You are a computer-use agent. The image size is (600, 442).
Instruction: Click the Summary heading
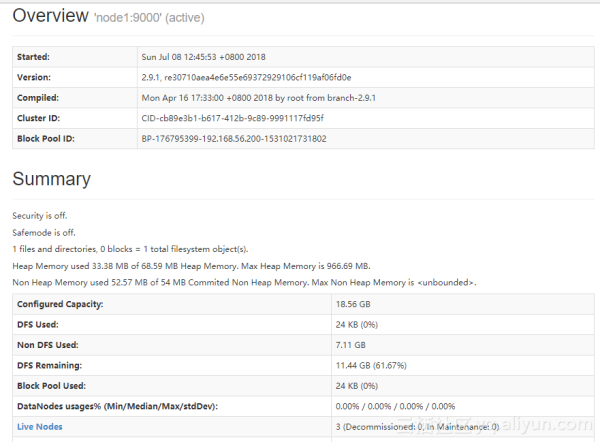pyautogui.click(x=51, y=179)
